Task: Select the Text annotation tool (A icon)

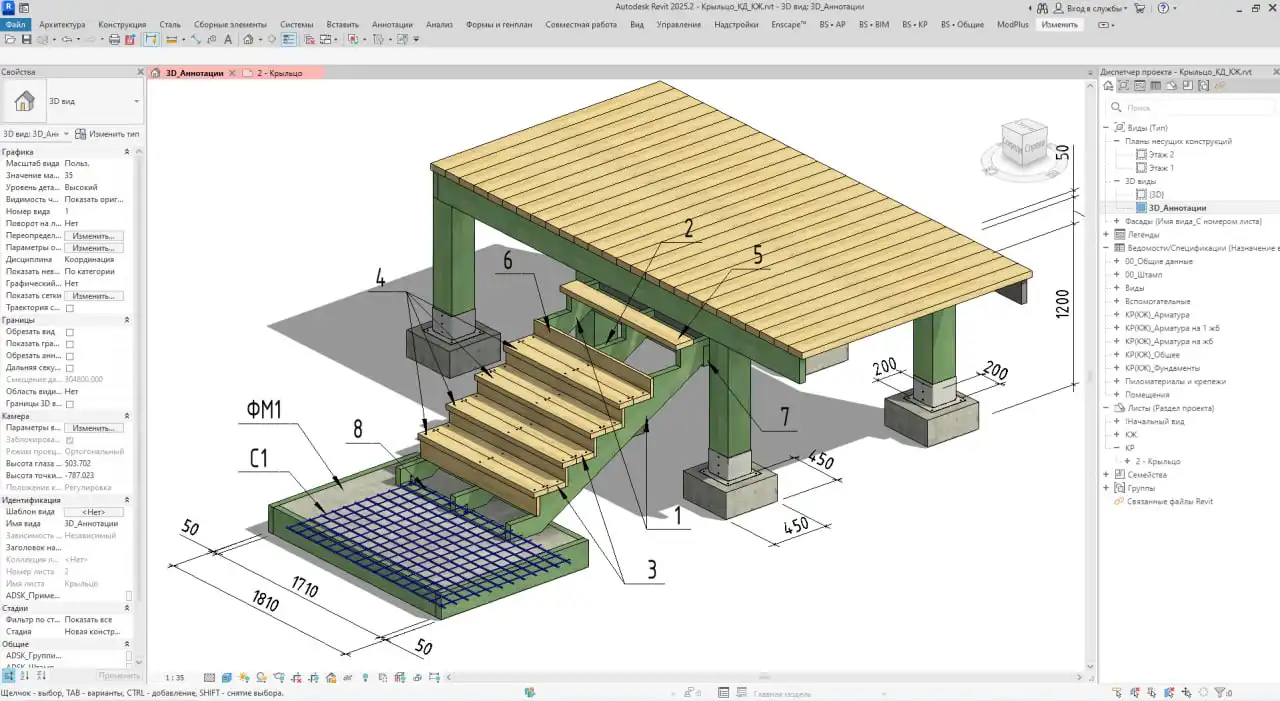Action: [229, 38]
